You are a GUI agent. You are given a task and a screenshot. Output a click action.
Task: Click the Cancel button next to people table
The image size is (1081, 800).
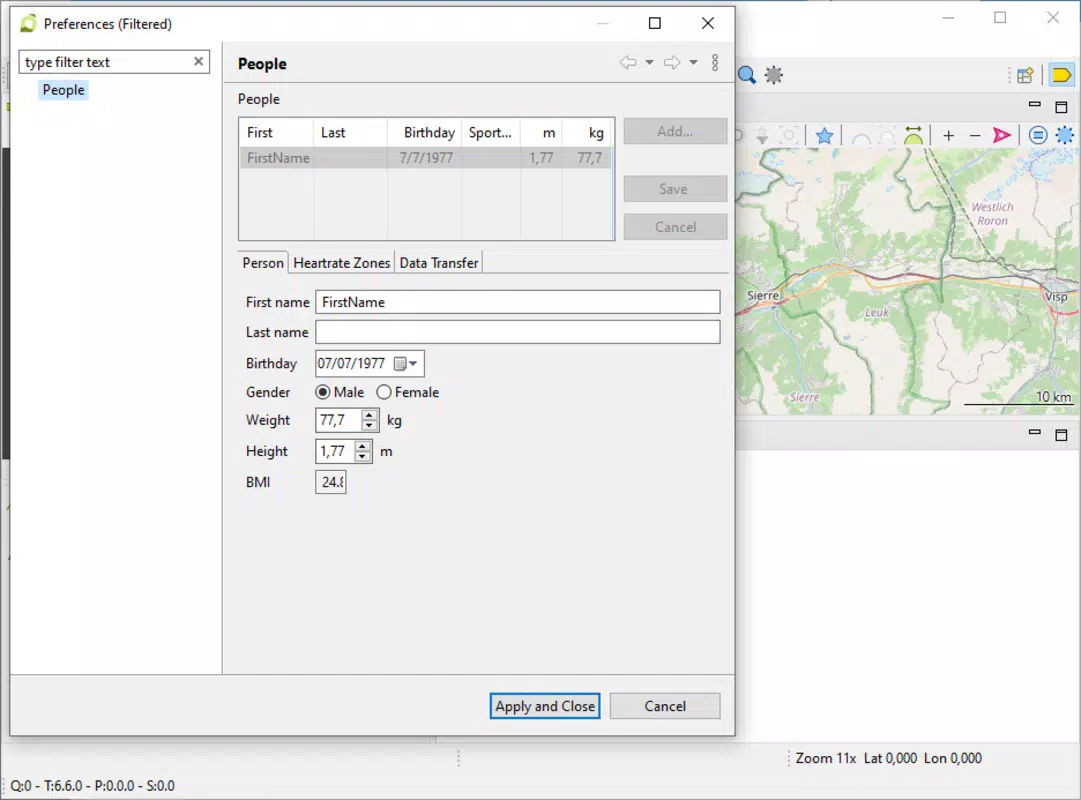click(675, 227)
